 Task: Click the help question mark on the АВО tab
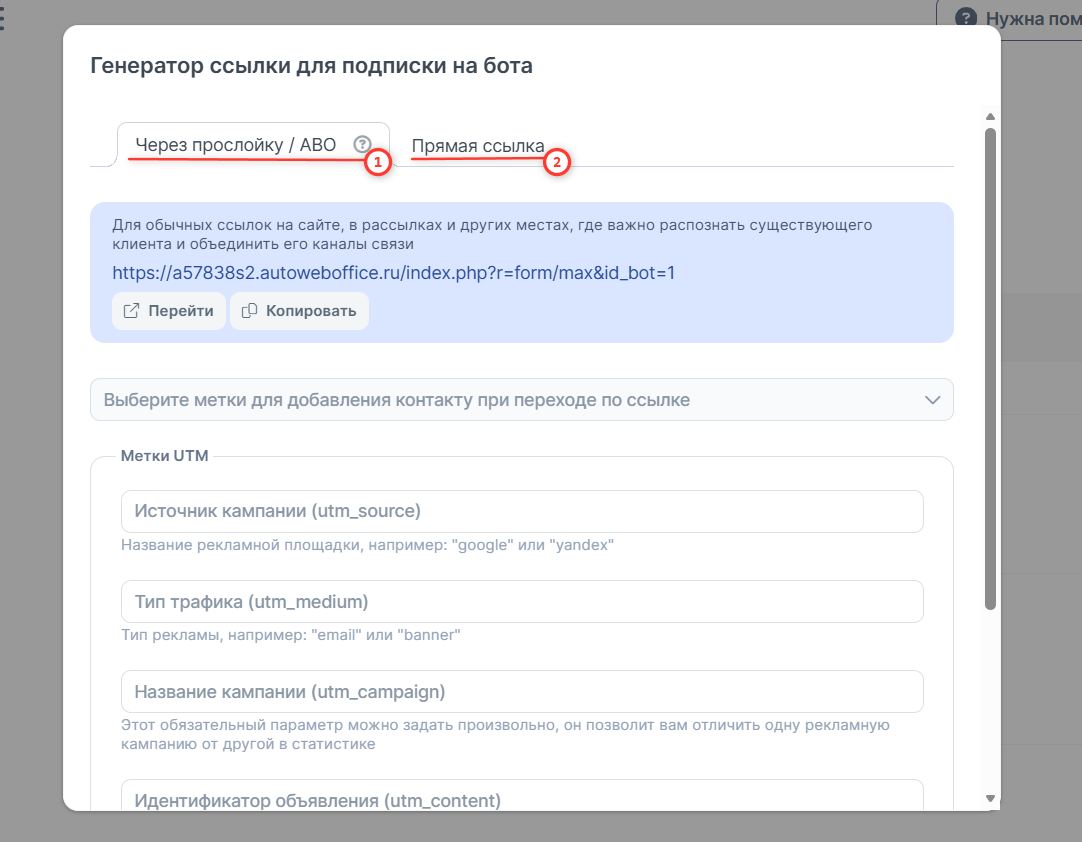coord(362,144)
